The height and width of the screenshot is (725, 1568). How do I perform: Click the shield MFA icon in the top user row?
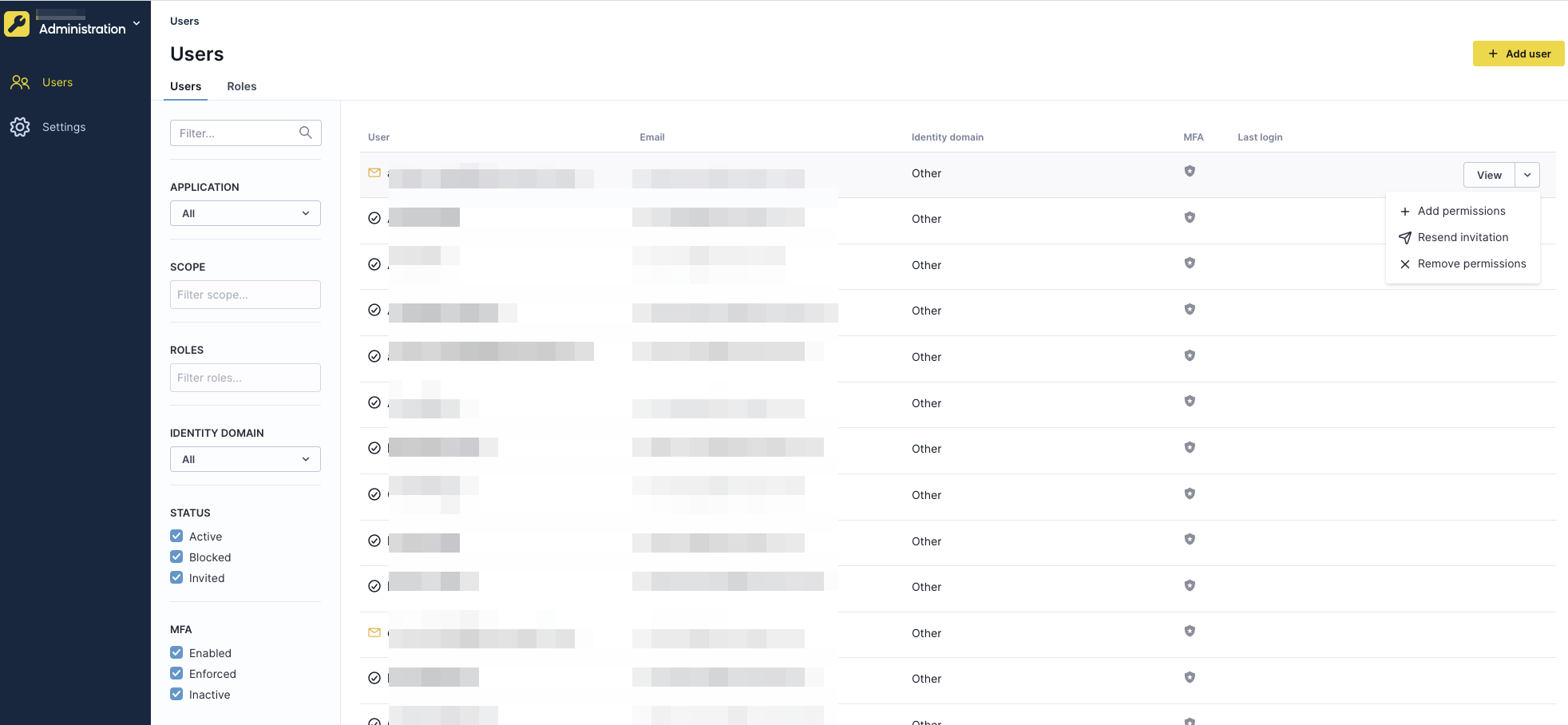click(1190, 171)
